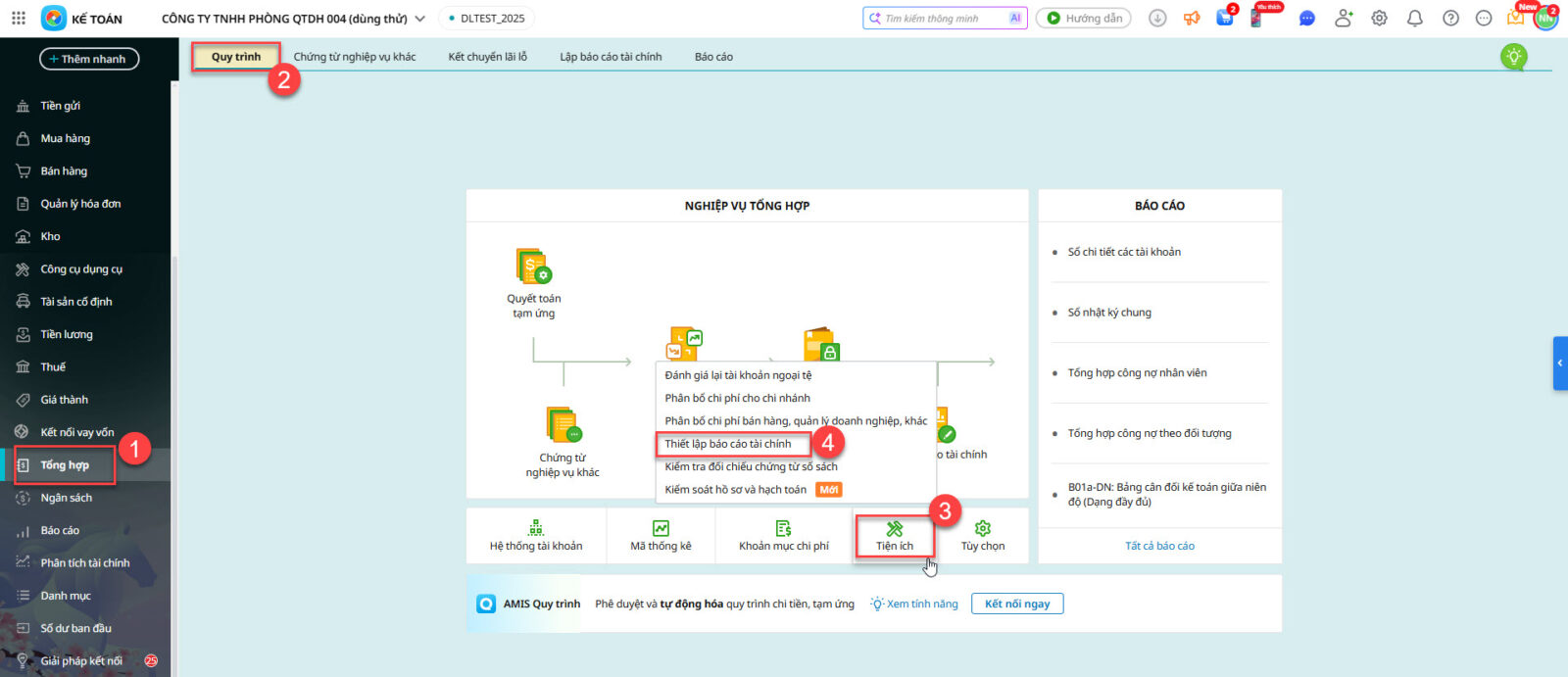Expand the company name dropdown
Screen dimensions: 1568x677
[420, 19]
